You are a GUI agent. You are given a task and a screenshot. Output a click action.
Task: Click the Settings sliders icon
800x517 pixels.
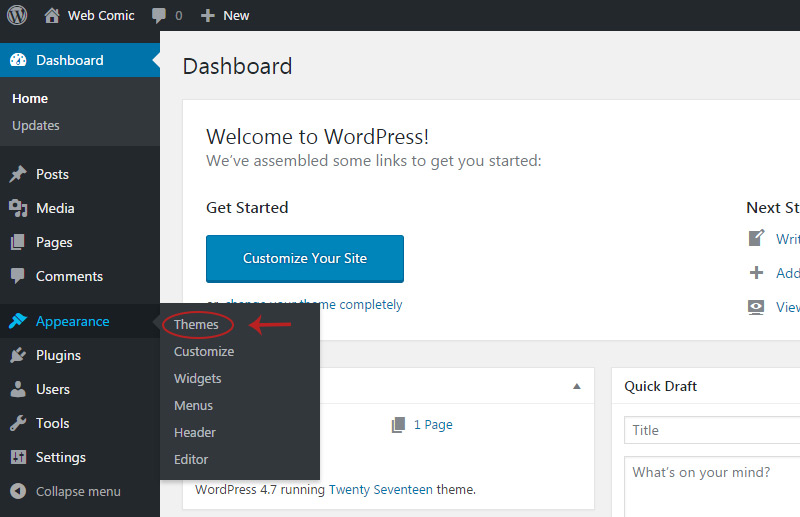18,457
